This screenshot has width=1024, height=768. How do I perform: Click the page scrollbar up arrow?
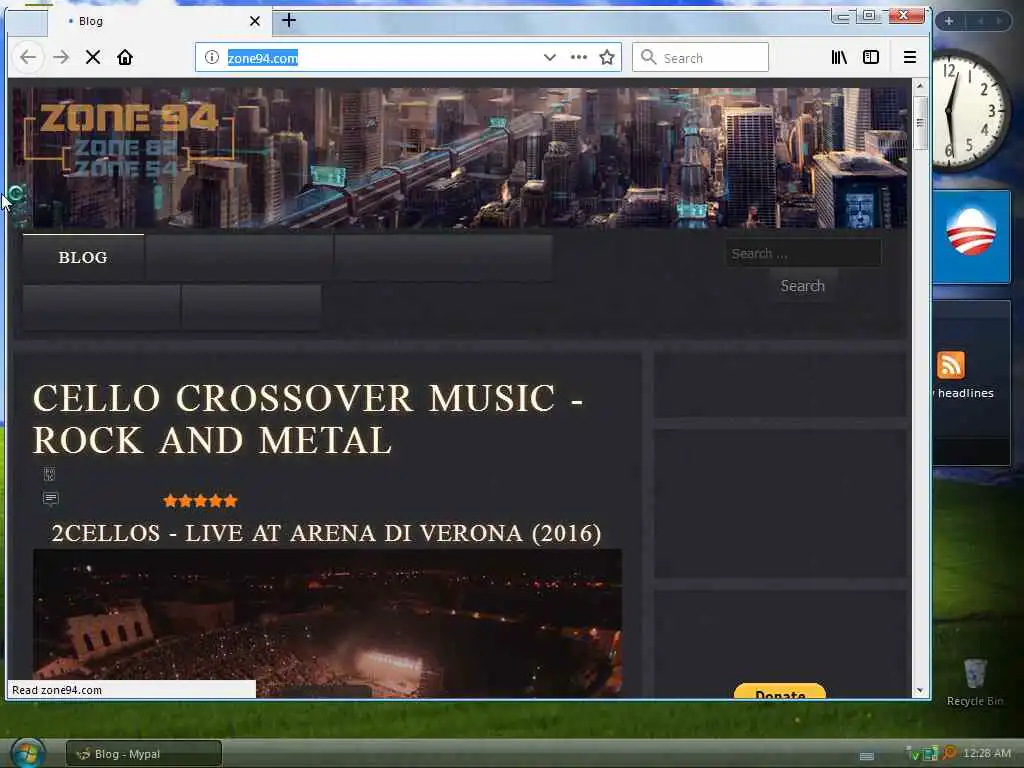[x=920, y=86]
